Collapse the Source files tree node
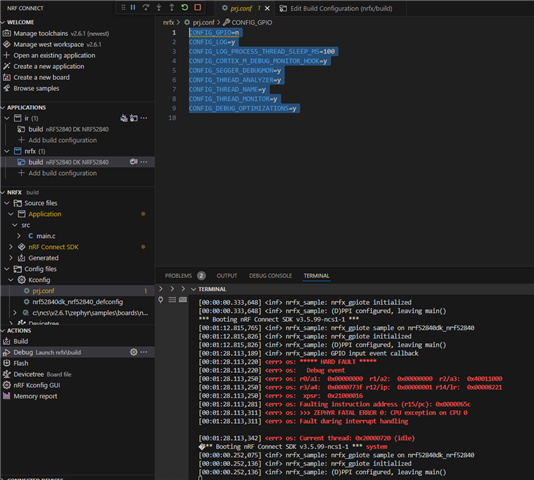The height and width of the screenshot is (480, 534). click(x=7, y=203)
